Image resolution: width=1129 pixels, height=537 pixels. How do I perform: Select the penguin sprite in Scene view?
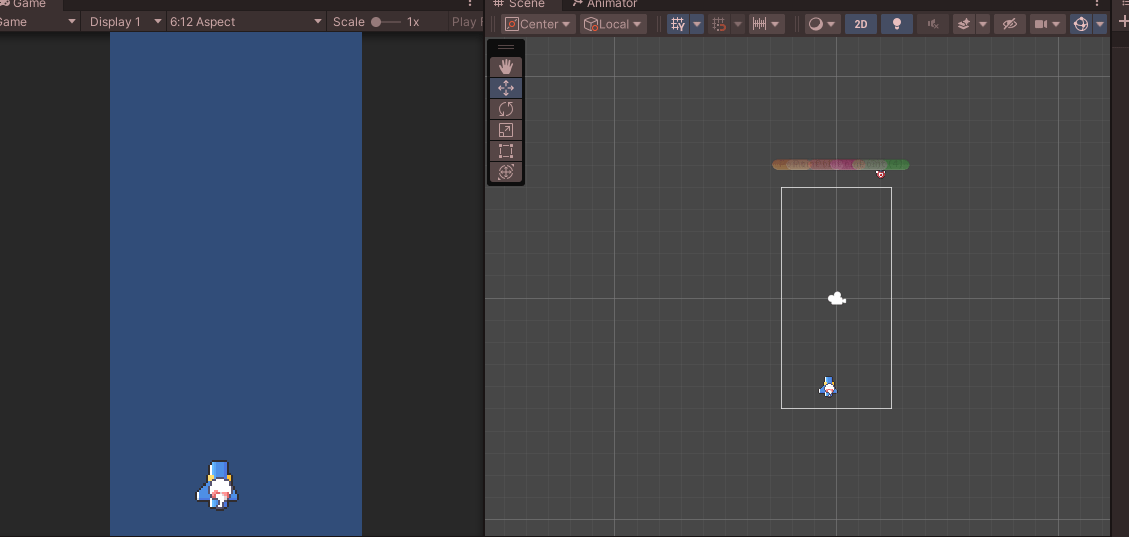point(828,387)
